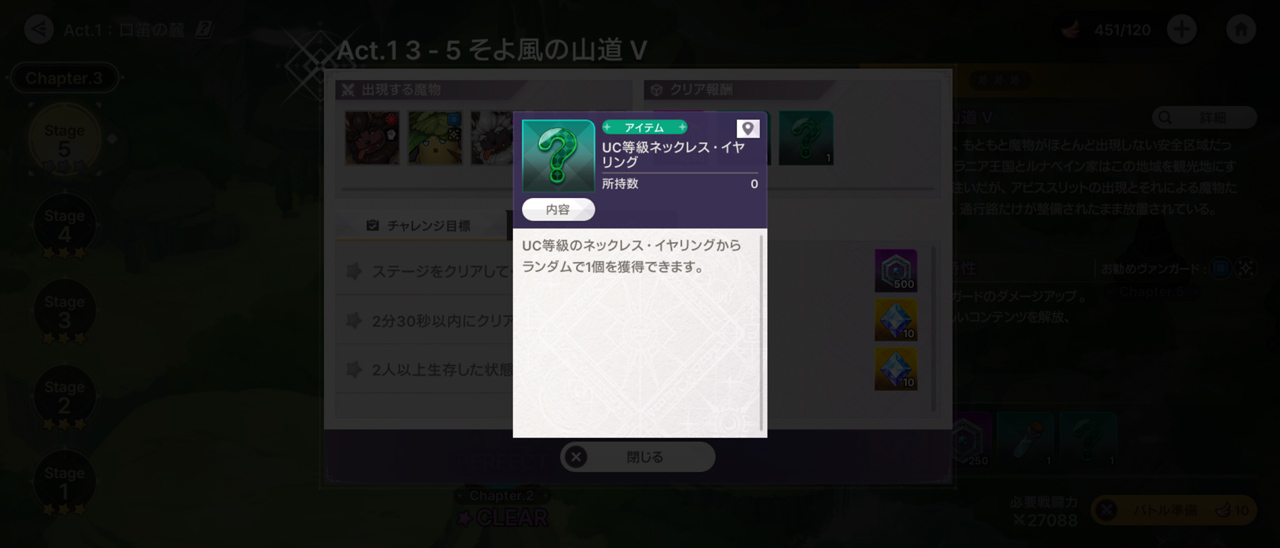Select Stage 1 node
Screen dimensions: 1280x548
pyautogui.click(x=64, y=483)
